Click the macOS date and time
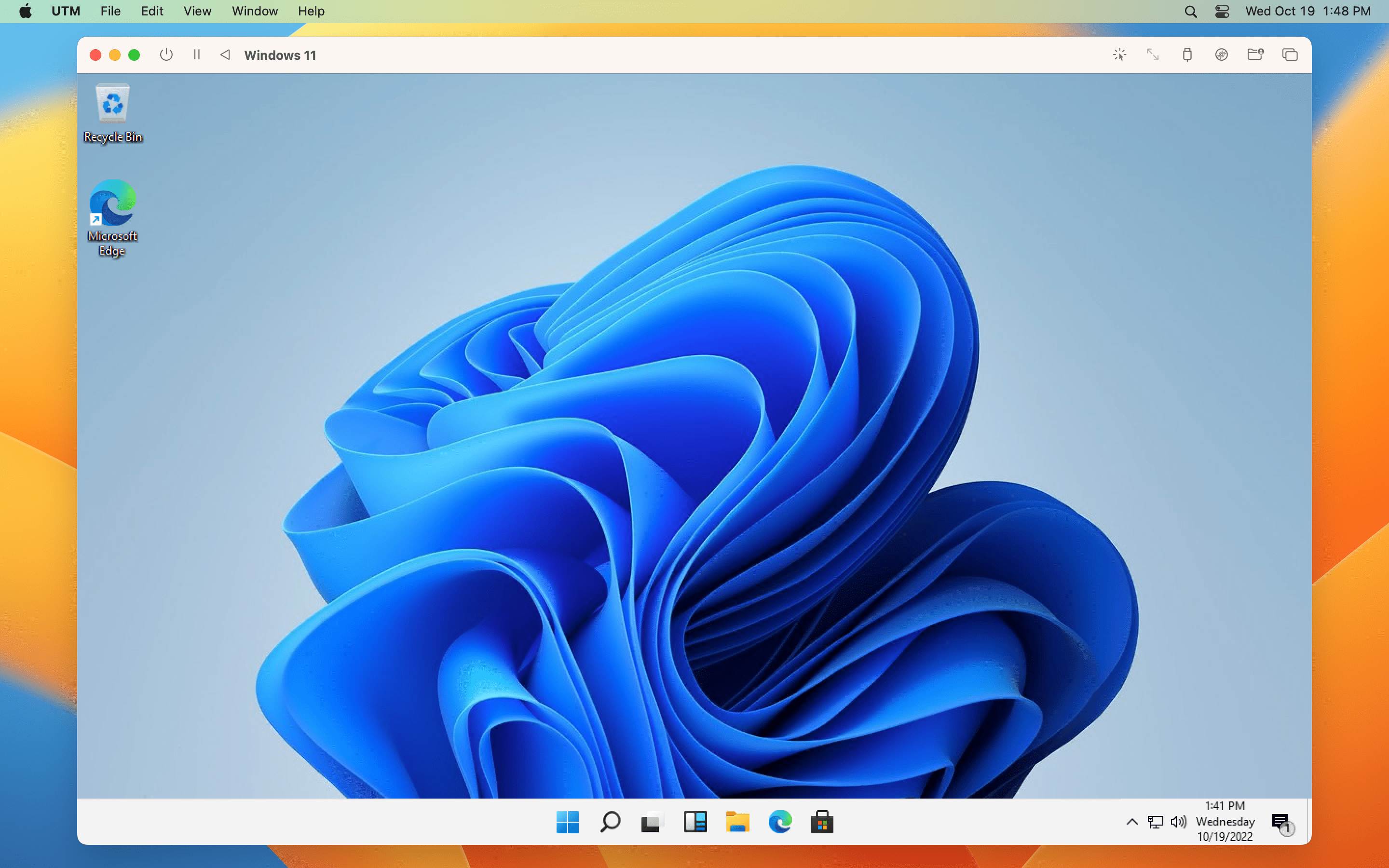The image size is (1389, 868). pyautogui.click(x=1307, y=11)
